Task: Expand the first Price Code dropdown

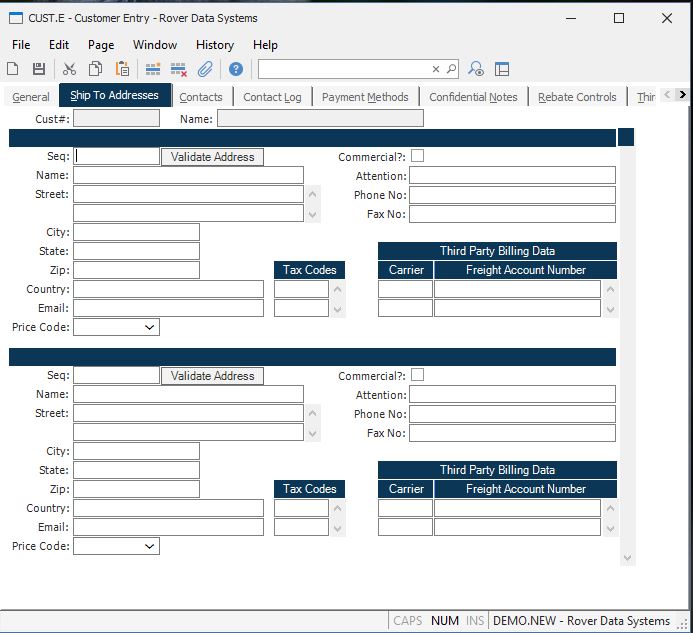Action: [150, 327]
